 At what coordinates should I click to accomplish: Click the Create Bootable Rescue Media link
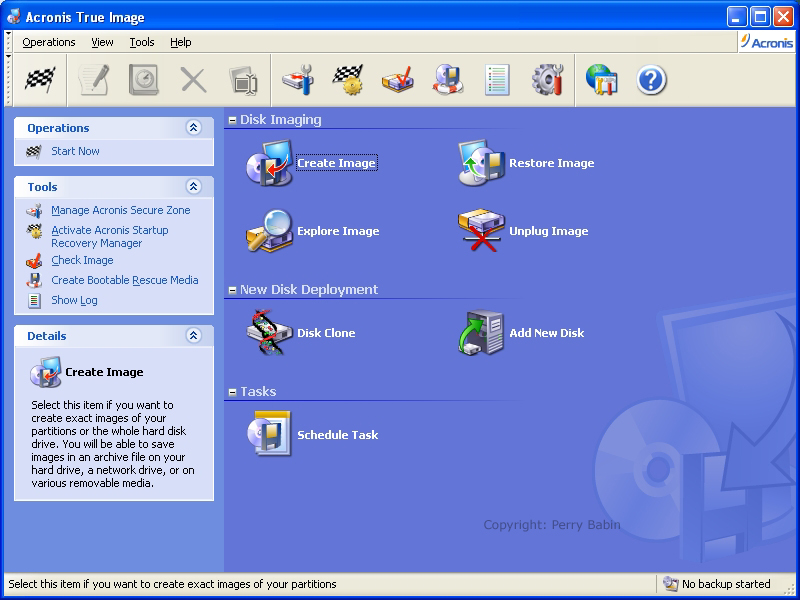click(124, 280)
